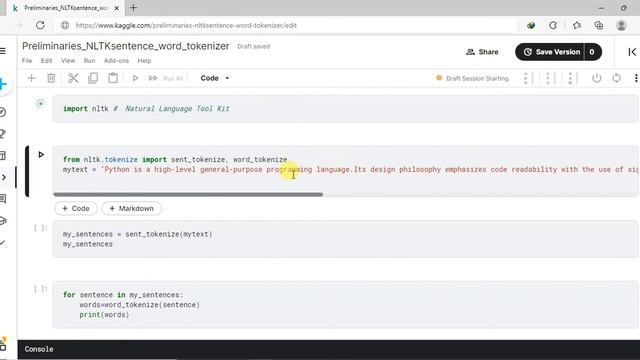Stop the running import nltk cell

point(40,104)
